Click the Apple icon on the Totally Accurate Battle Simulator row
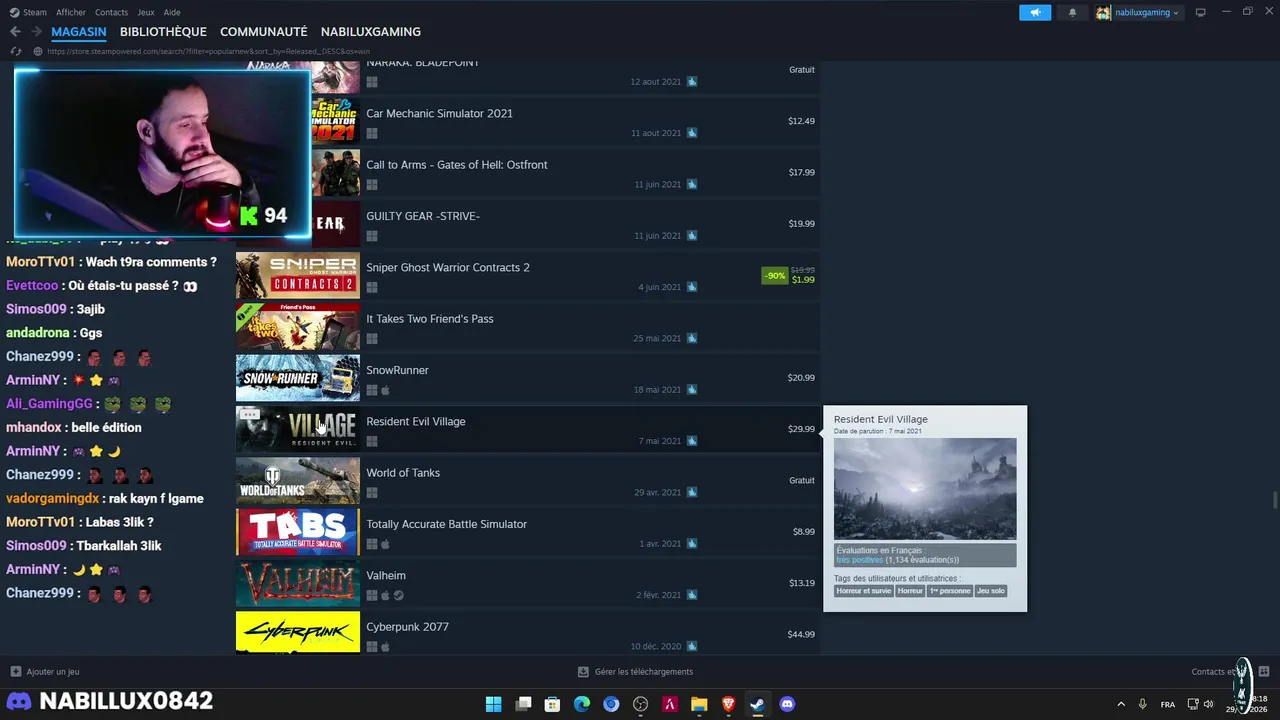The image size is (1280, 720). (x=385, y=544)
